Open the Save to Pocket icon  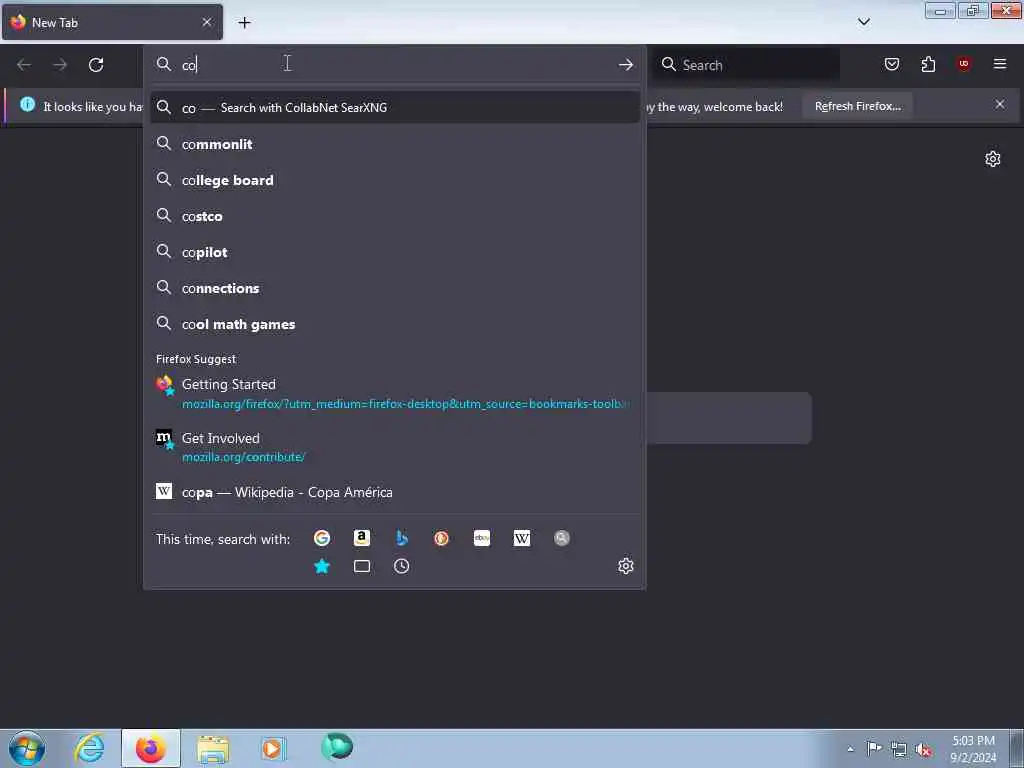coord(892,64)
